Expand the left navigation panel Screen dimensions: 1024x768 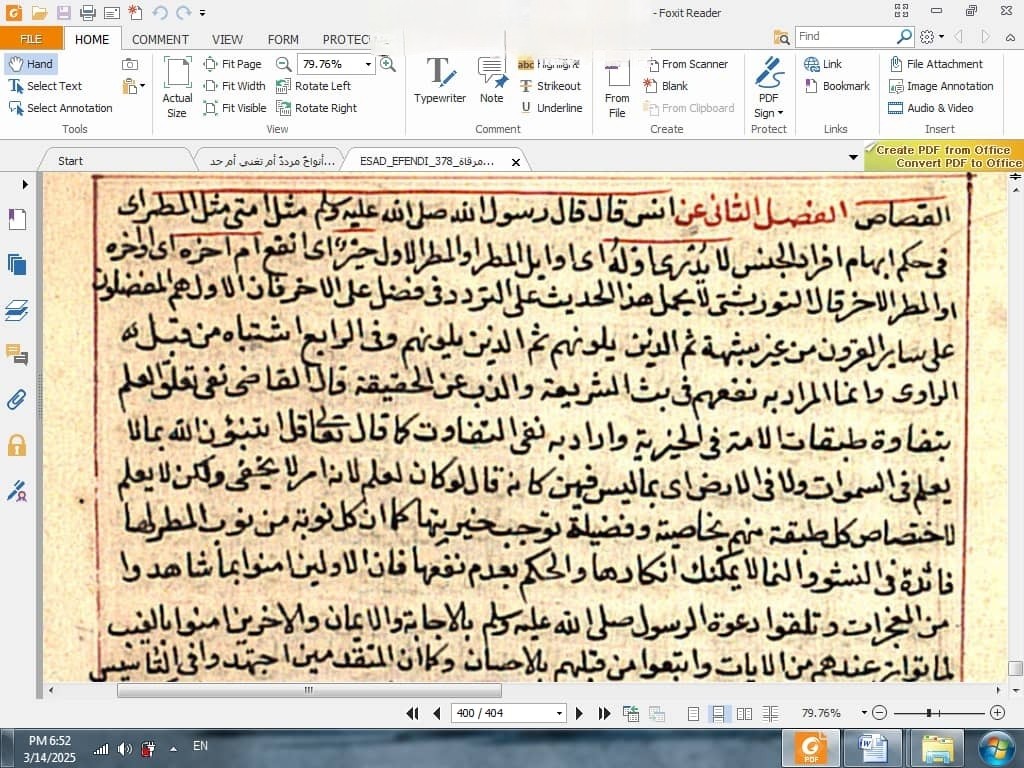(25, 184)
